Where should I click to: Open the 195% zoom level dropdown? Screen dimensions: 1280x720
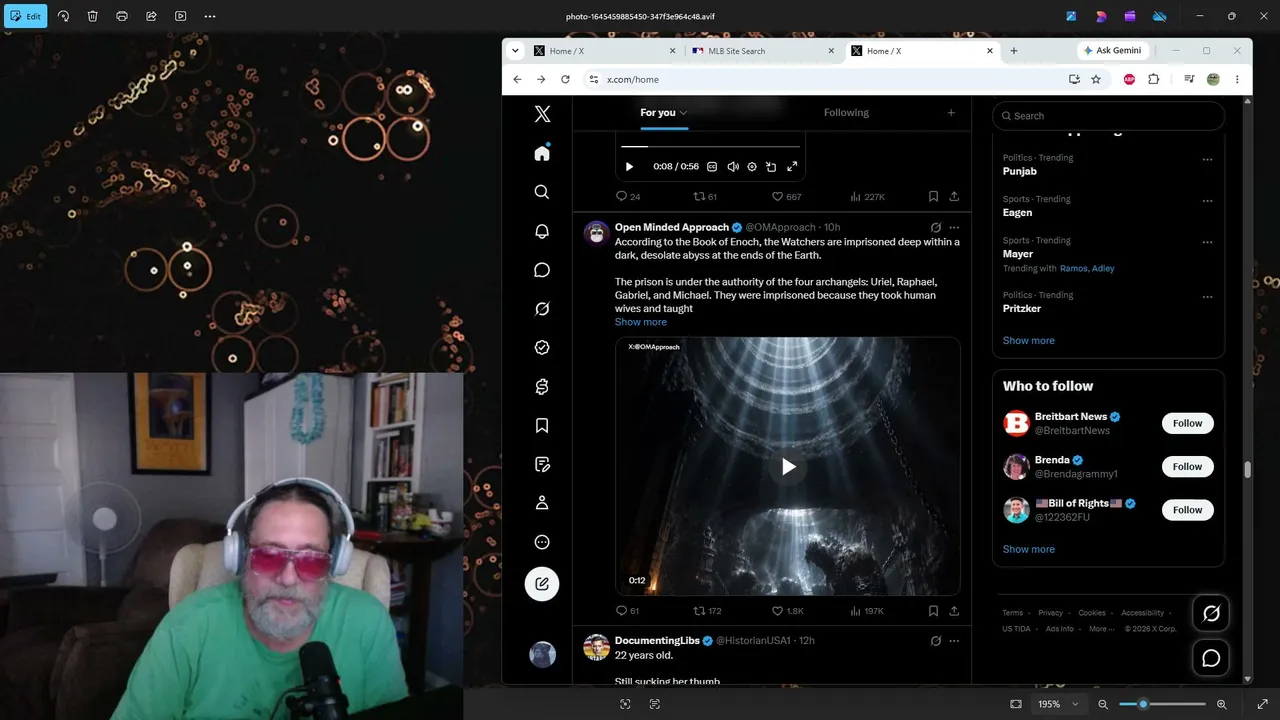[1058, 704]
